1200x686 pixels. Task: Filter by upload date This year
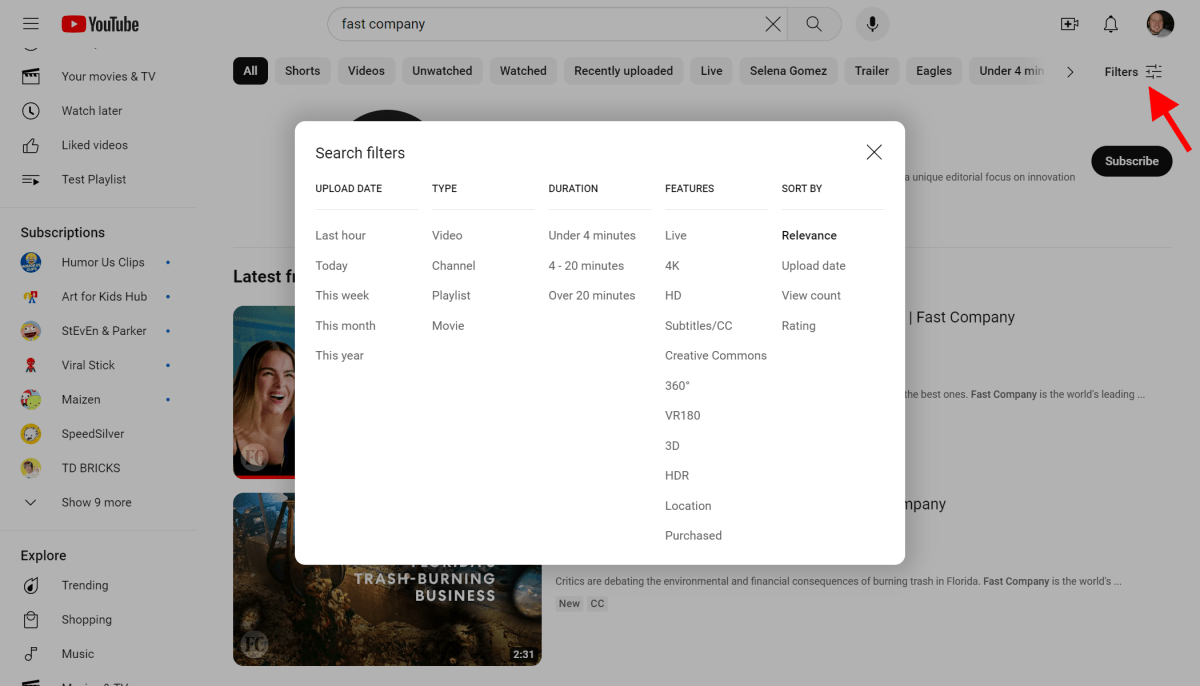[x=340, y=356]
